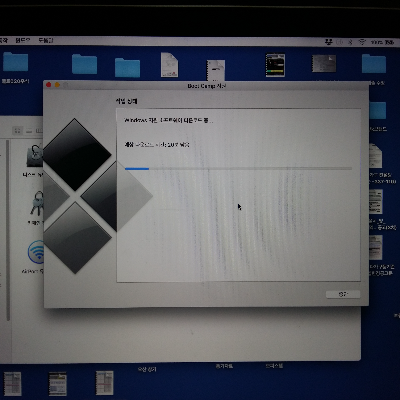
Task: Select the bottom-left desktop document thumbnail
Action: [x=13, y=384]
